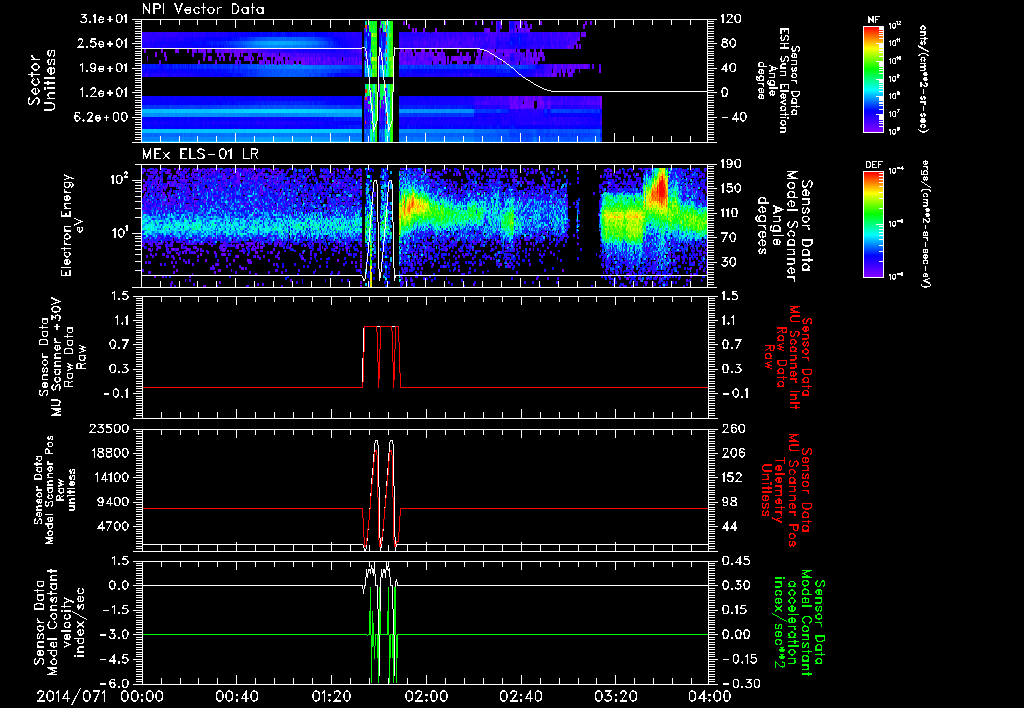The image size is (1024, 708).
Task: Click the 'DEF' label above the color bar
Action: (x=874, y=165)
